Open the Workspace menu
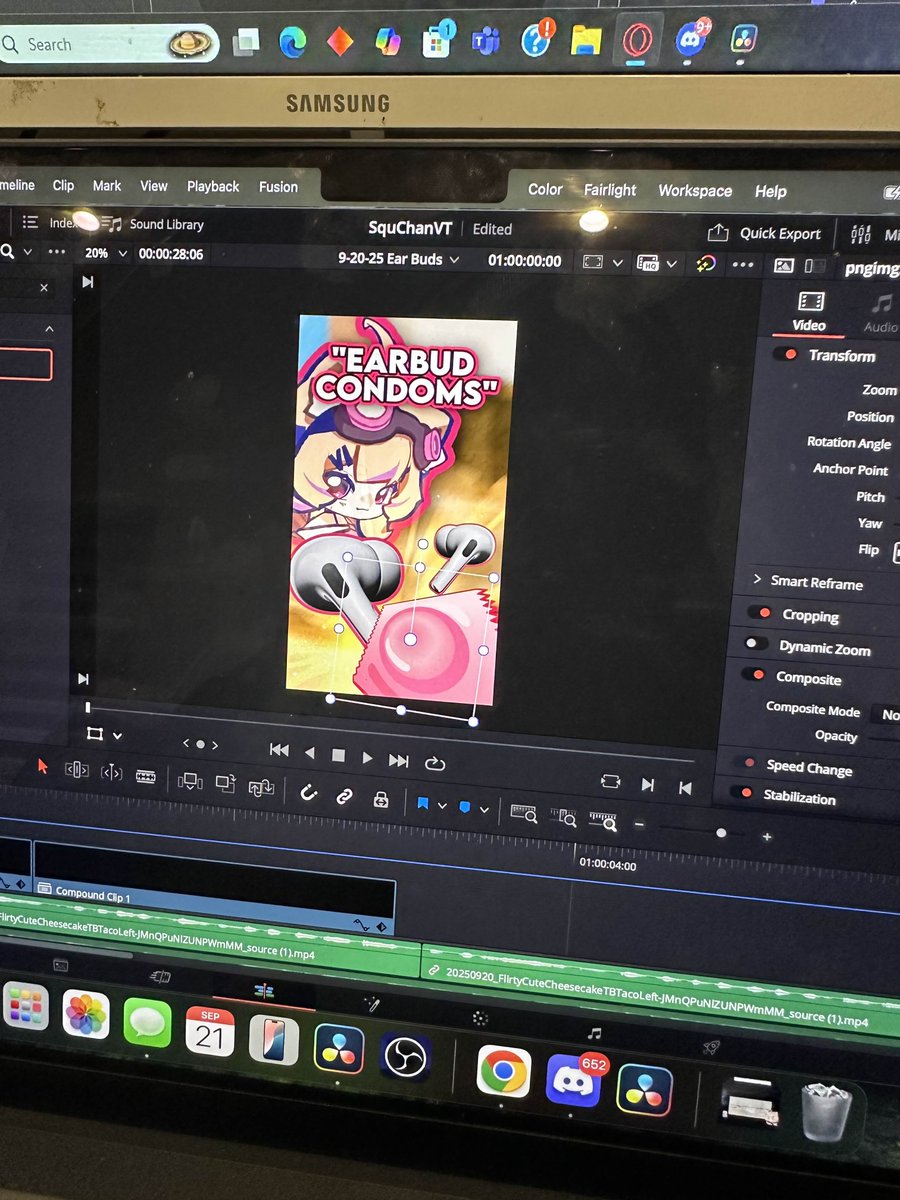900x1200 pixels. click(x=695, y=191)
